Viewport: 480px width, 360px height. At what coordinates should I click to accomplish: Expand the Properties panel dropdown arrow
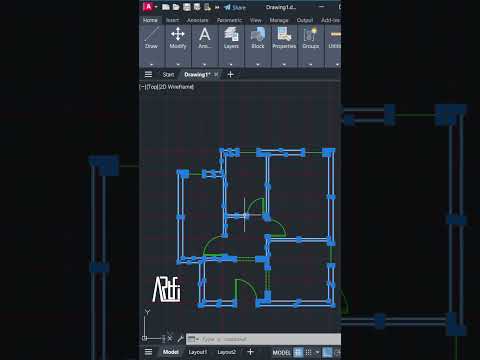pos(284,64)
